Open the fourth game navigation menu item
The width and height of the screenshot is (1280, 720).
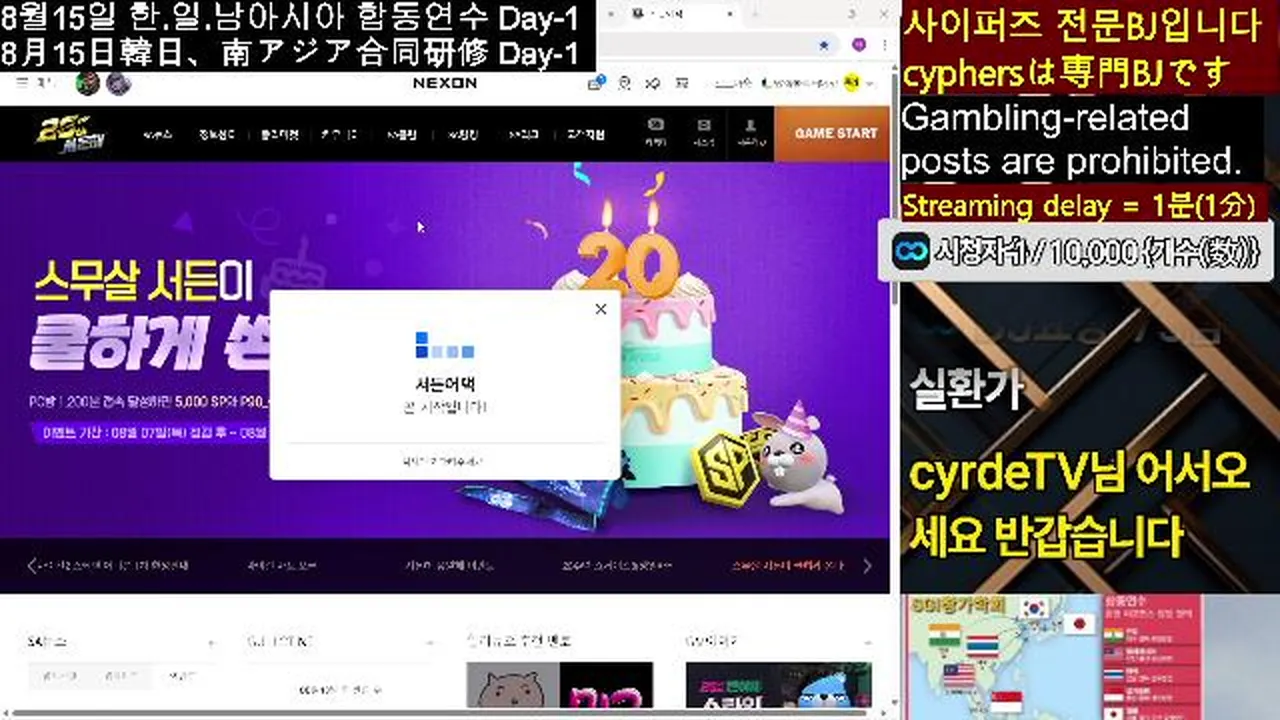pos(339,134)
